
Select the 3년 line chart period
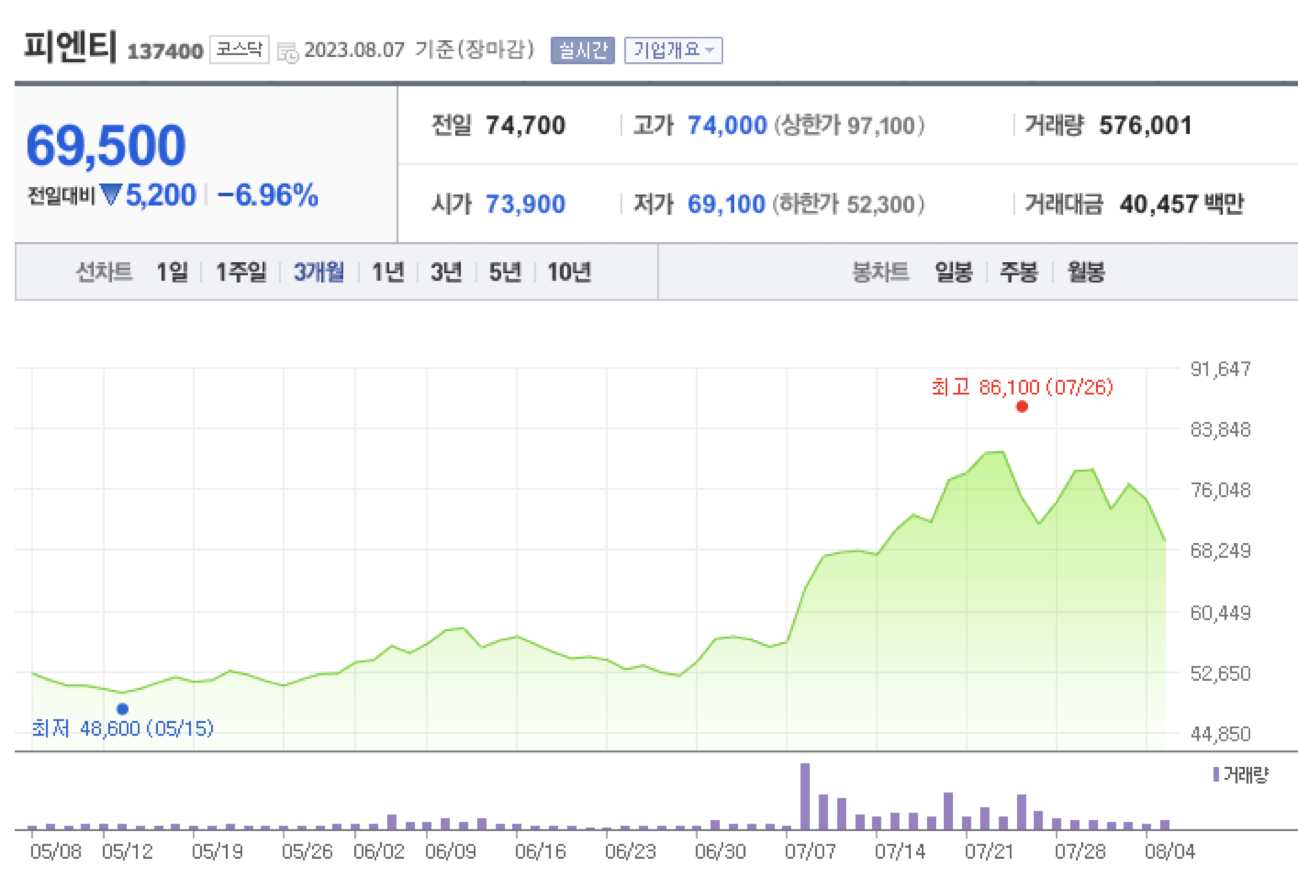coord(446,272)
